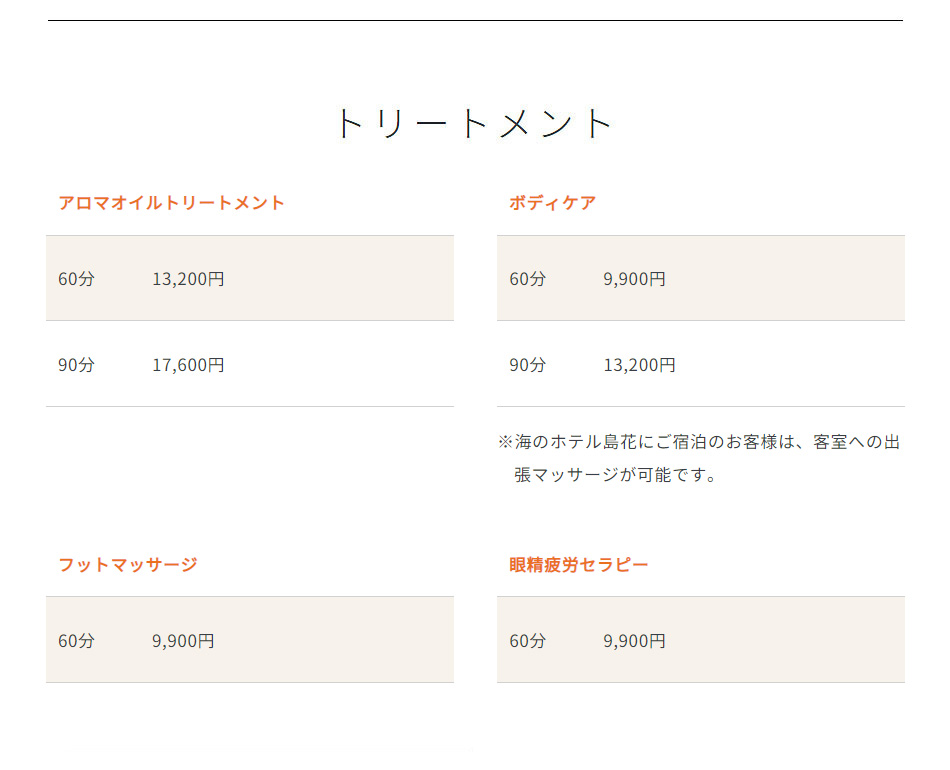Screen dimensions: 950x770
Task: Click the note about 海のホテル島花 guests
Action: (699, 459)
